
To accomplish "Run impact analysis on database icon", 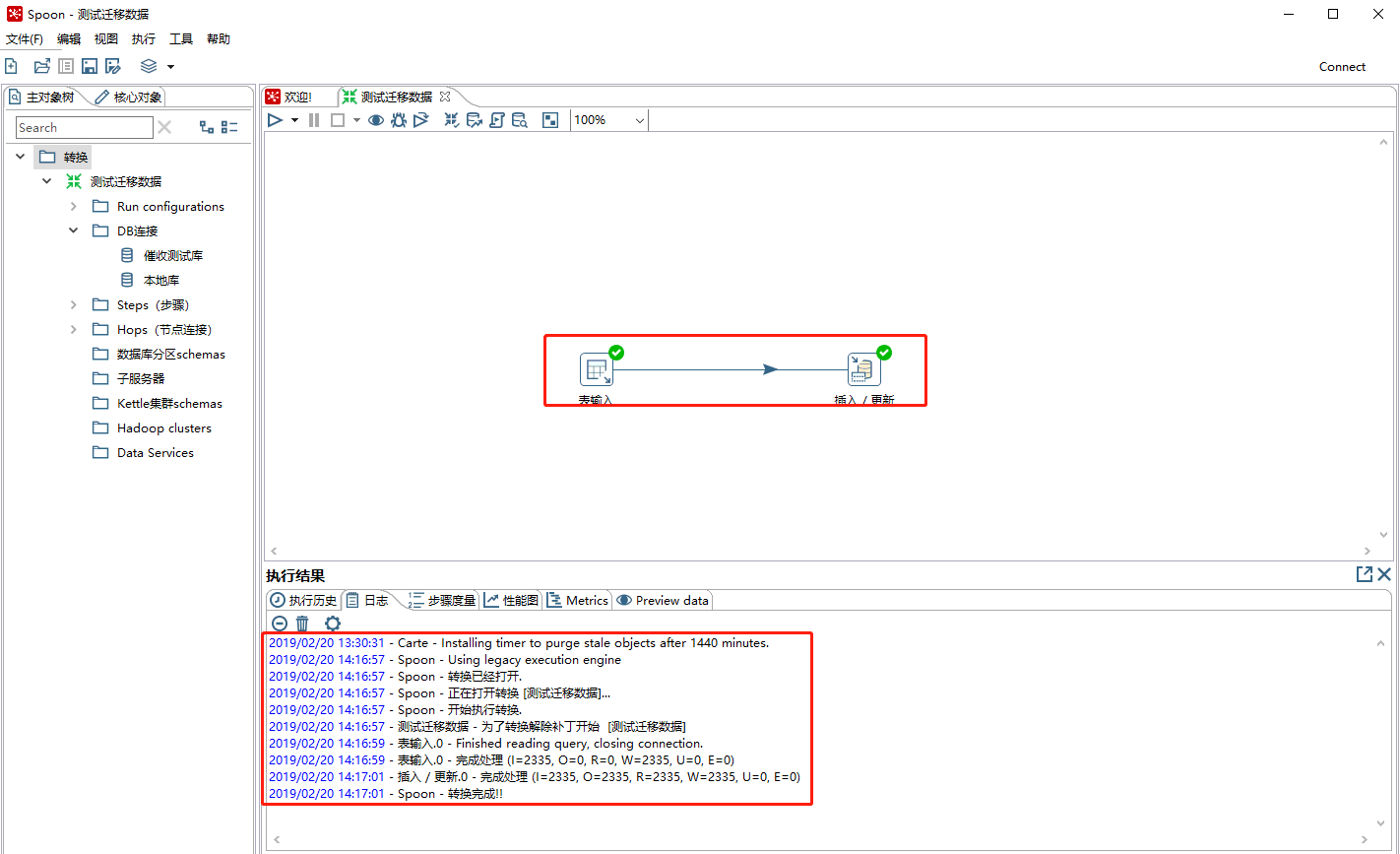I will (475, 120).
